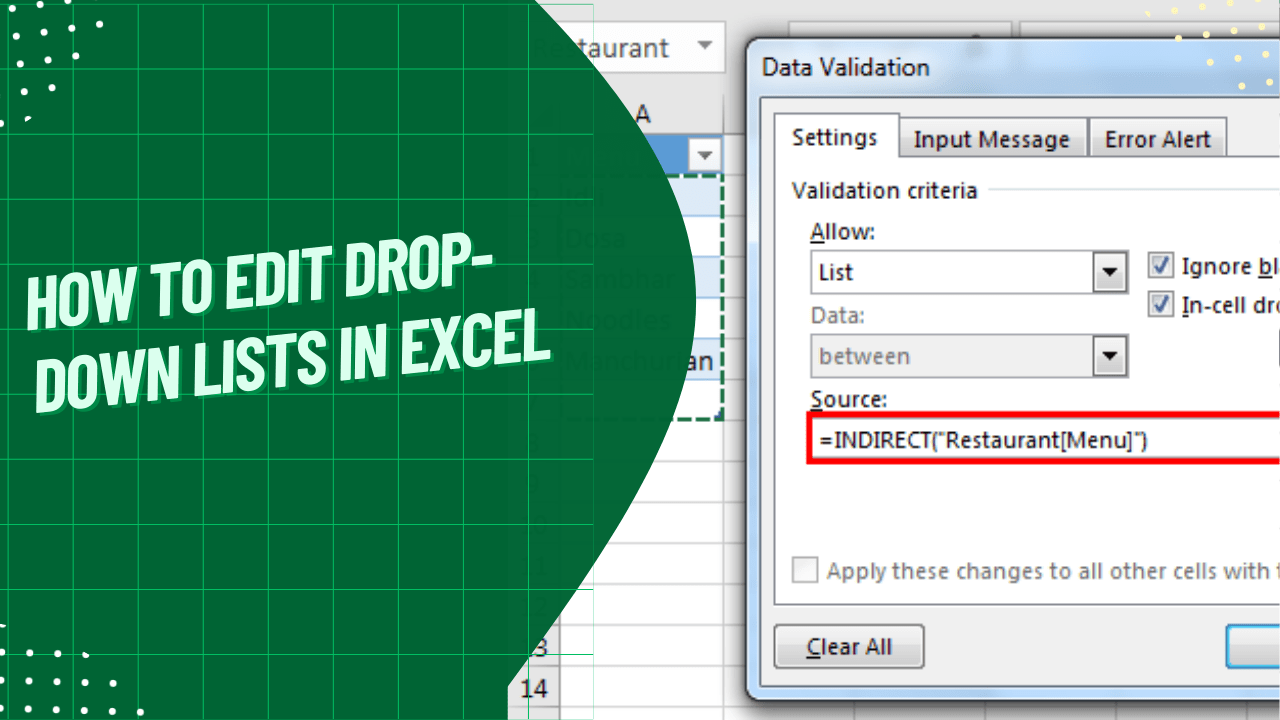Open the Allow dropdown showing List

pyautogui.click(x=1110, y=272)
